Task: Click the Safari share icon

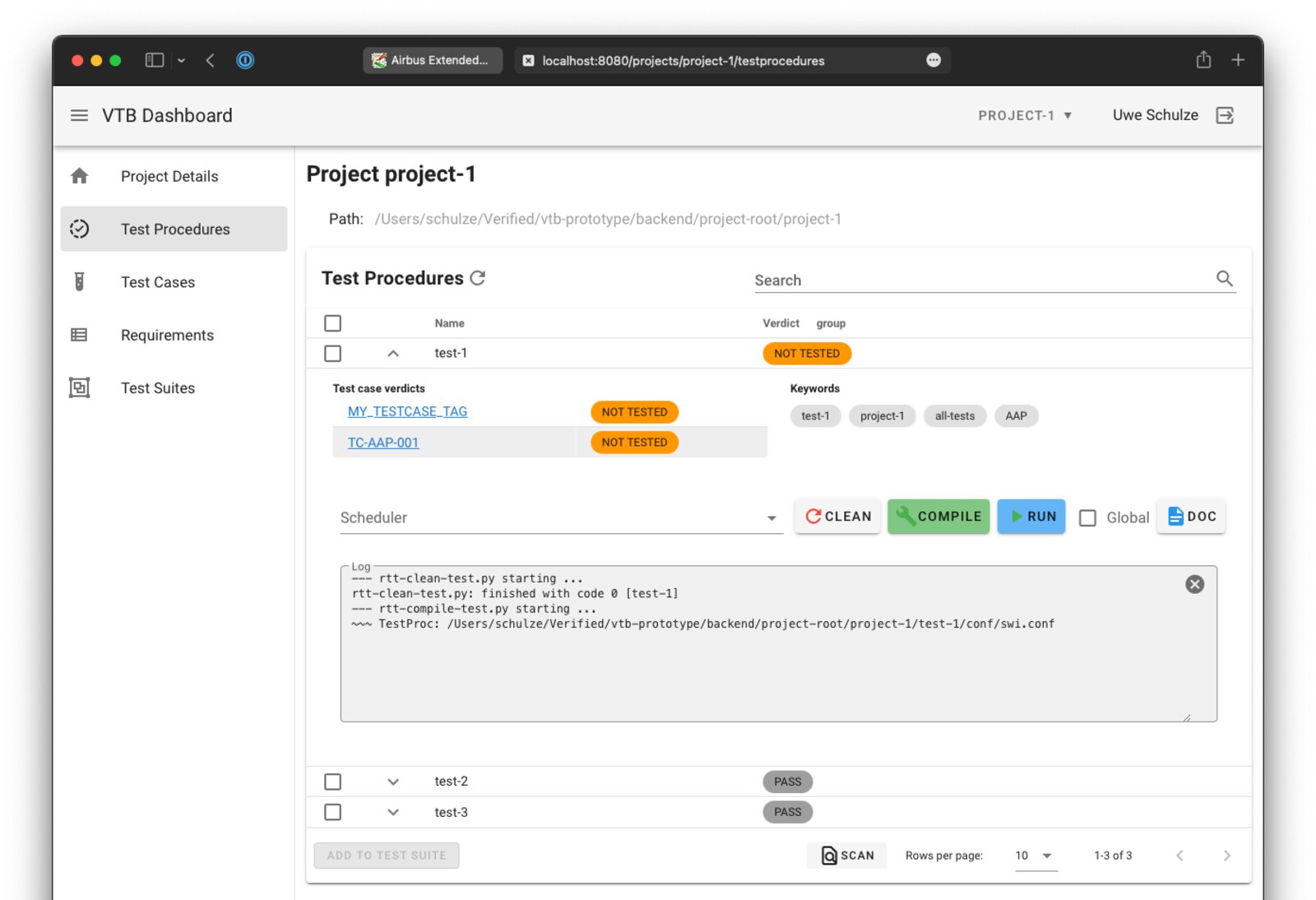Action: pos(1203,59)
